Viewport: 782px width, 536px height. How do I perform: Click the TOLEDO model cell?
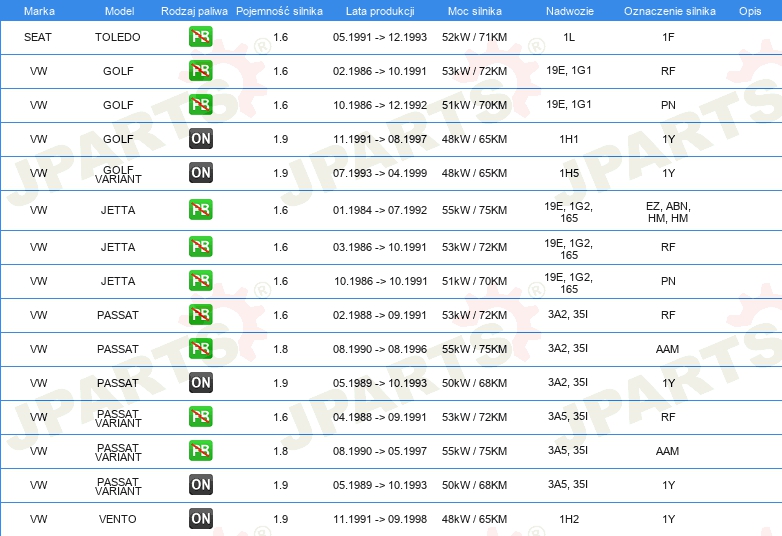tap(118, 37)
